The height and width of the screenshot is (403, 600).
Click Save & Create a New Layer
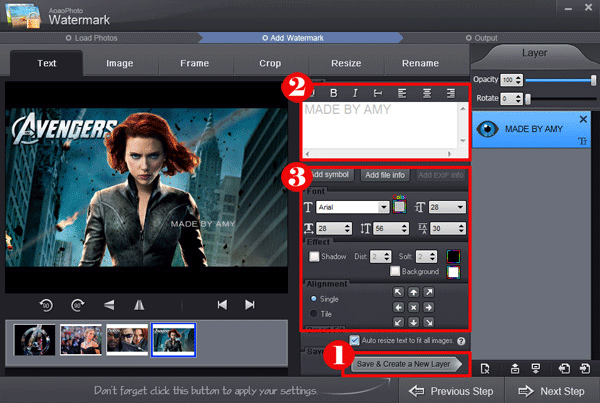tap(406, 364)
